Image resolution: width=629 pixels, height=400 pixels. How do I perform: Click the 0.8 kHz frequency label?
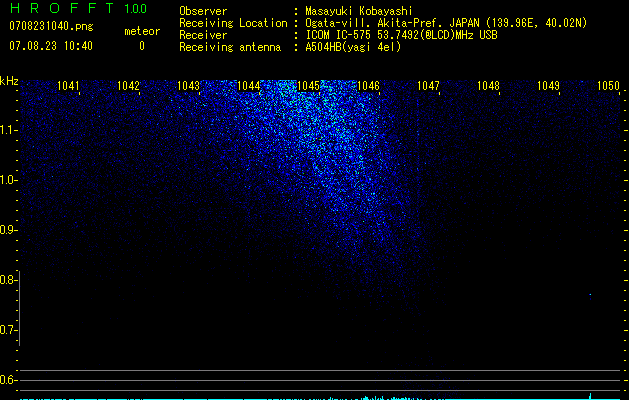click(8, 280)
